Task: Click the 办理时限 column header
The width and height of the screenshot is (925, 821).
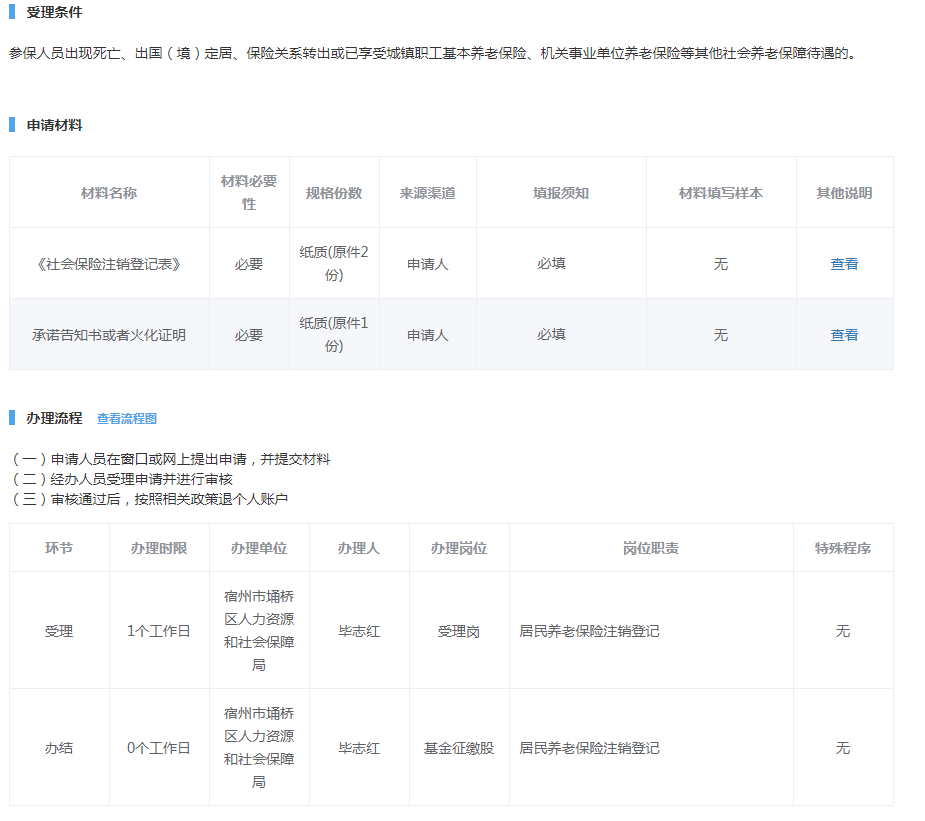Action: point(159,548)
